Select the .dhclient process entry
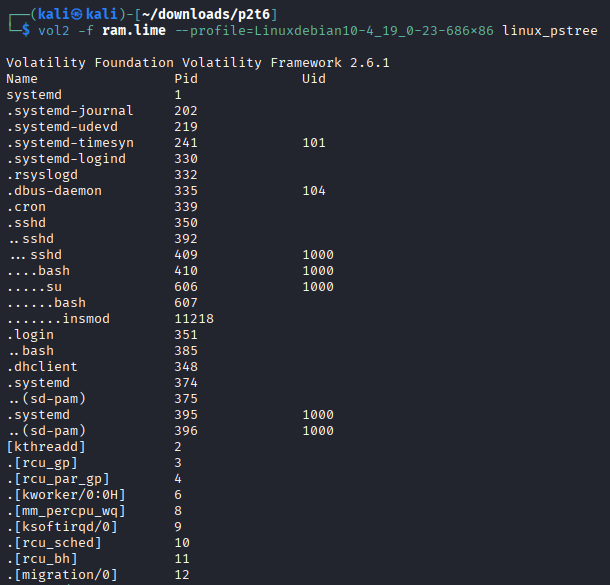 (42, 366)
